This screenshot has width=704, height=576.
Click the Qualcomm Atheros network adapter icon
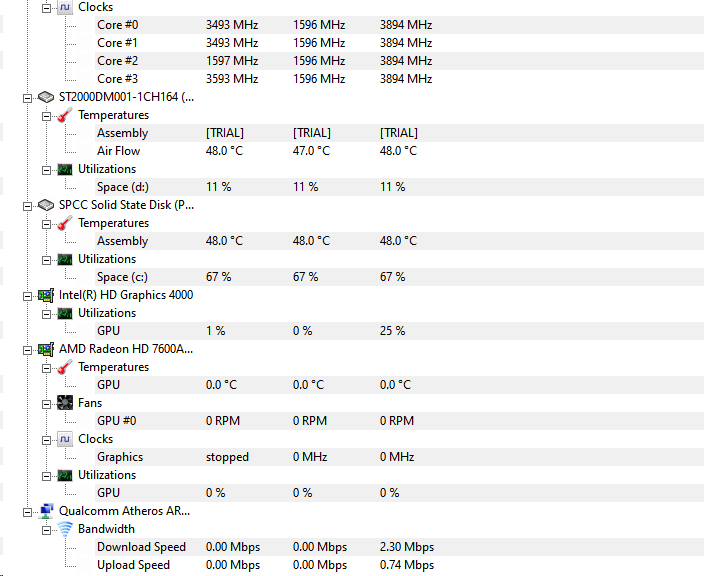point(45,511)
